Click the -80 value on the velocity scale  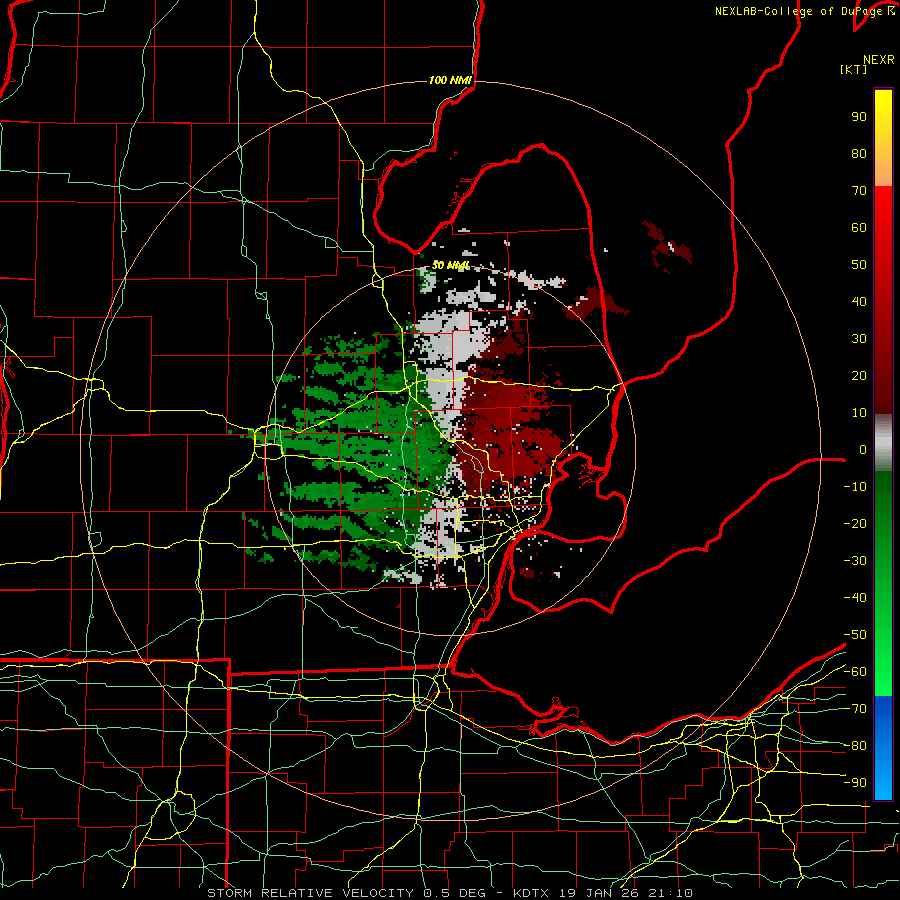pyautogui.click(x=855, y=746)
